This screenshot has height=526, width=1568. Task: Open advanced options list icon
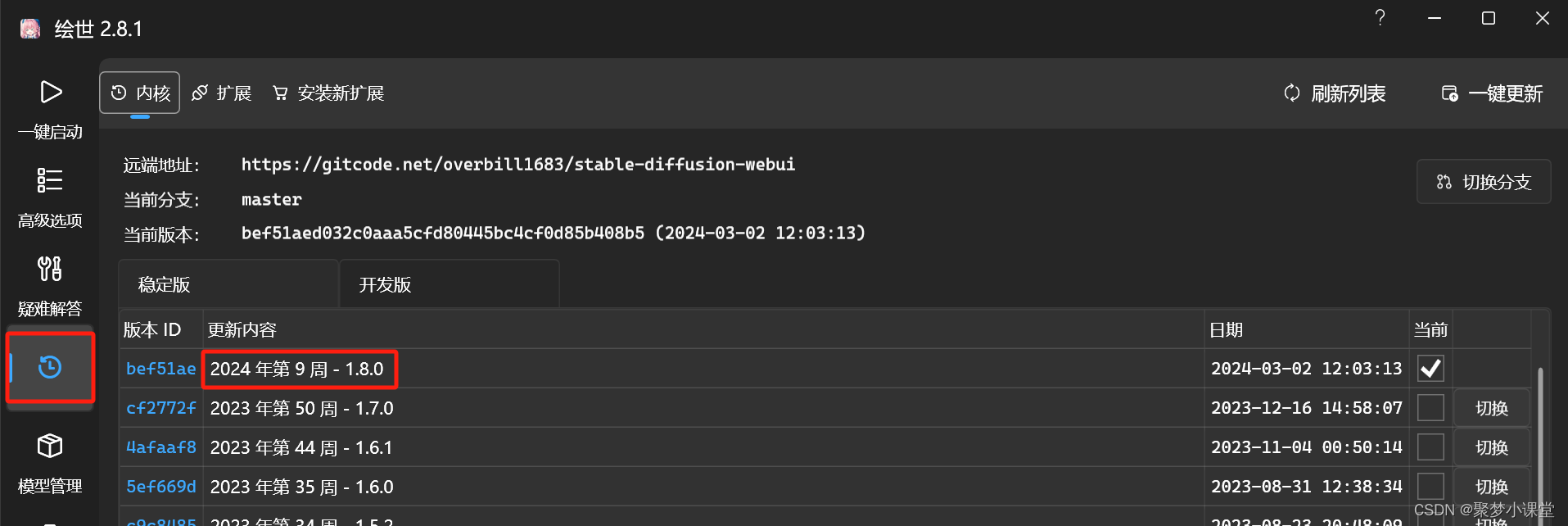pos(50,179)
